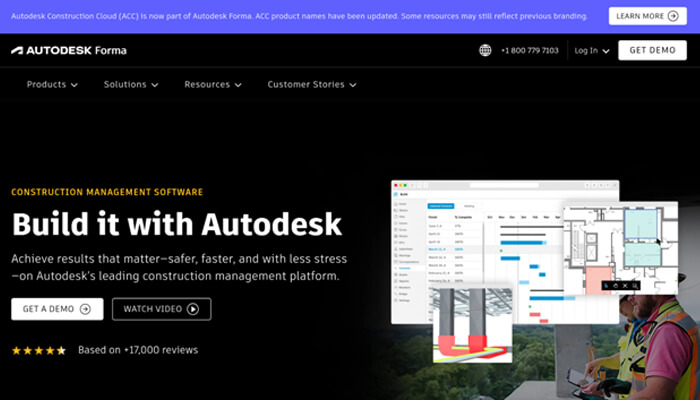Viewport: 700px width, 400px height.
Task: Open the Resources menu
Action: (x=213, y=84)
